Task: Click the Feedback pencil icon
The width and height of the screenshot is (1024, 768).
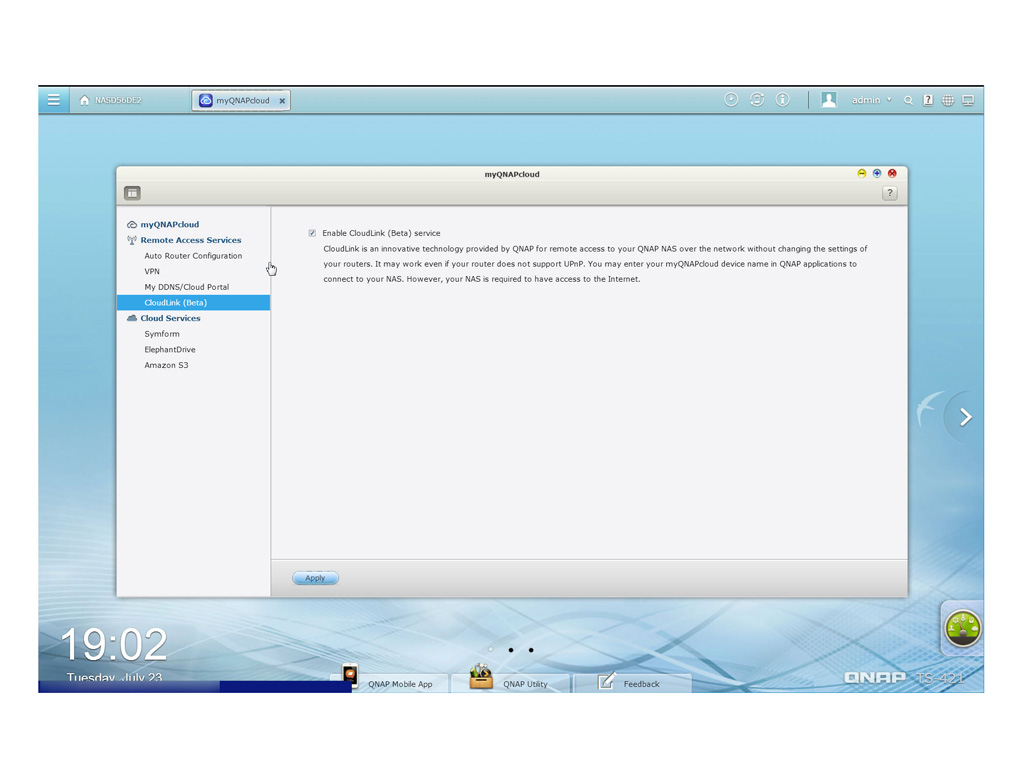Action: (607, 681)
